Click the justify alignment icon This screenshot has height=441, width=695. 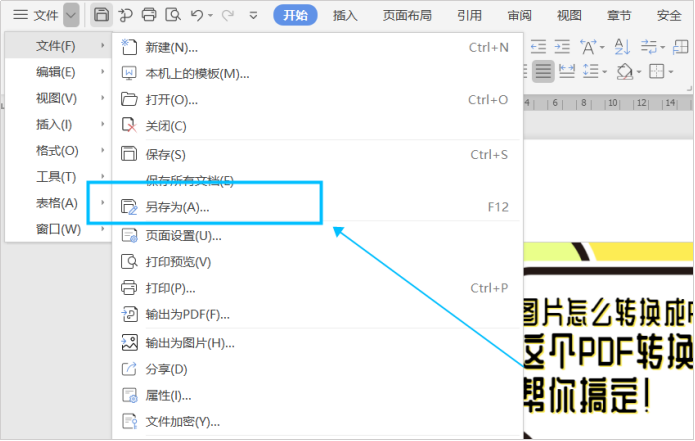coord(543,71)
